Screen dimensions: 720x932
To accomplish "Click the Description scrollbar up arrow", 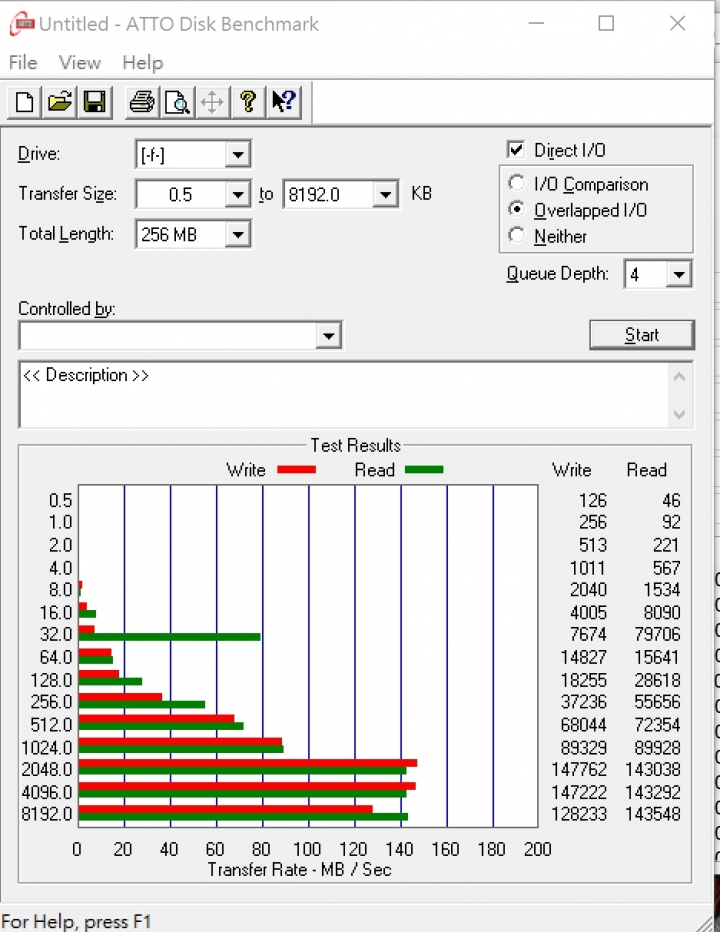I will [x=680, y=377].
